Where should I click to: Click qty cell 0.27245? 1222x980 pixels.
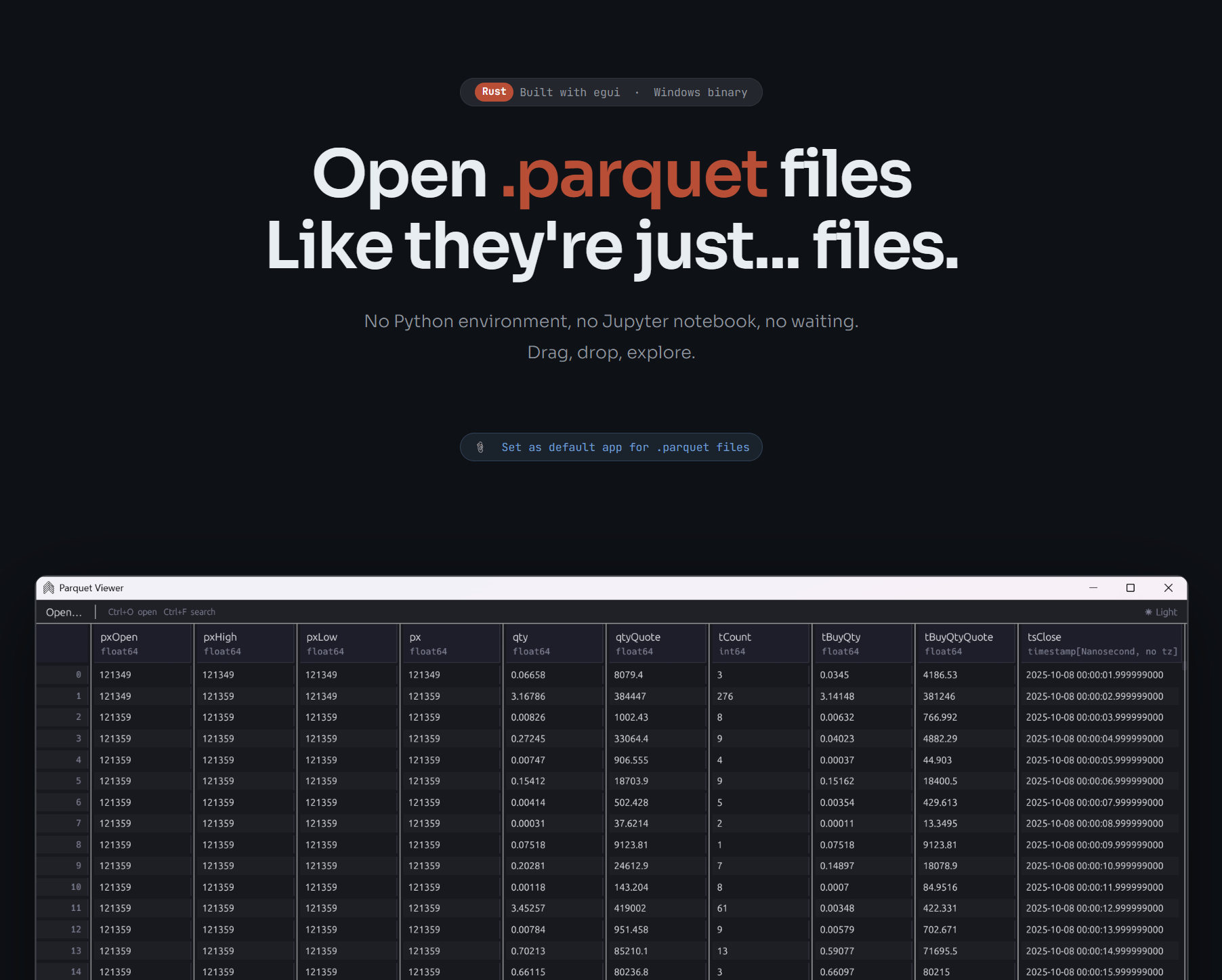pos(528,739)
